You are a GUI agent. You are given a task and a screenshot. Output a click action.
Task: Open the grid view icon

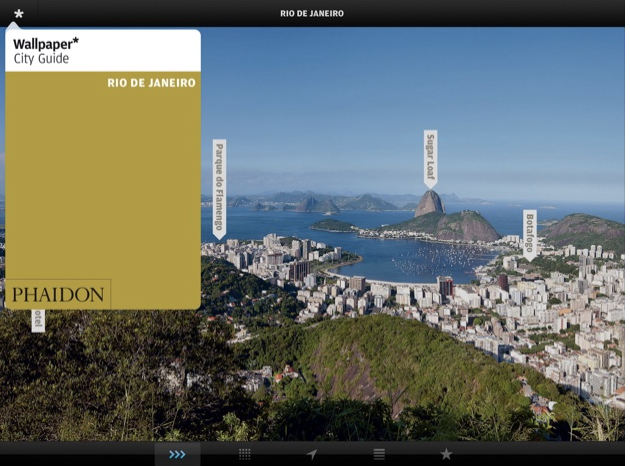(245, 454)
